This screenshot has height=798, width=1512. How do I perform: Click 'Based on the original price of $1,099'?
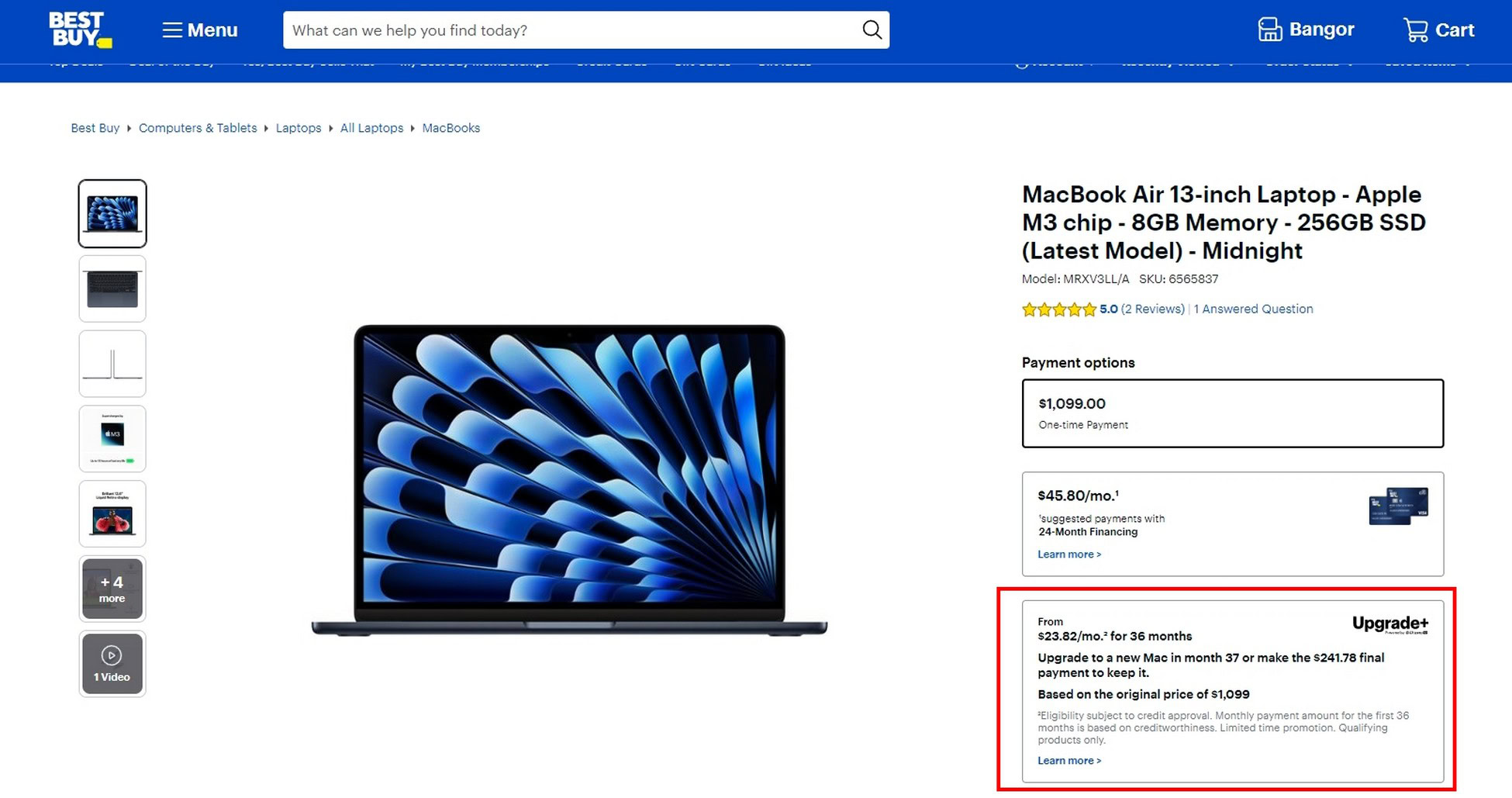pos(1144,694)
